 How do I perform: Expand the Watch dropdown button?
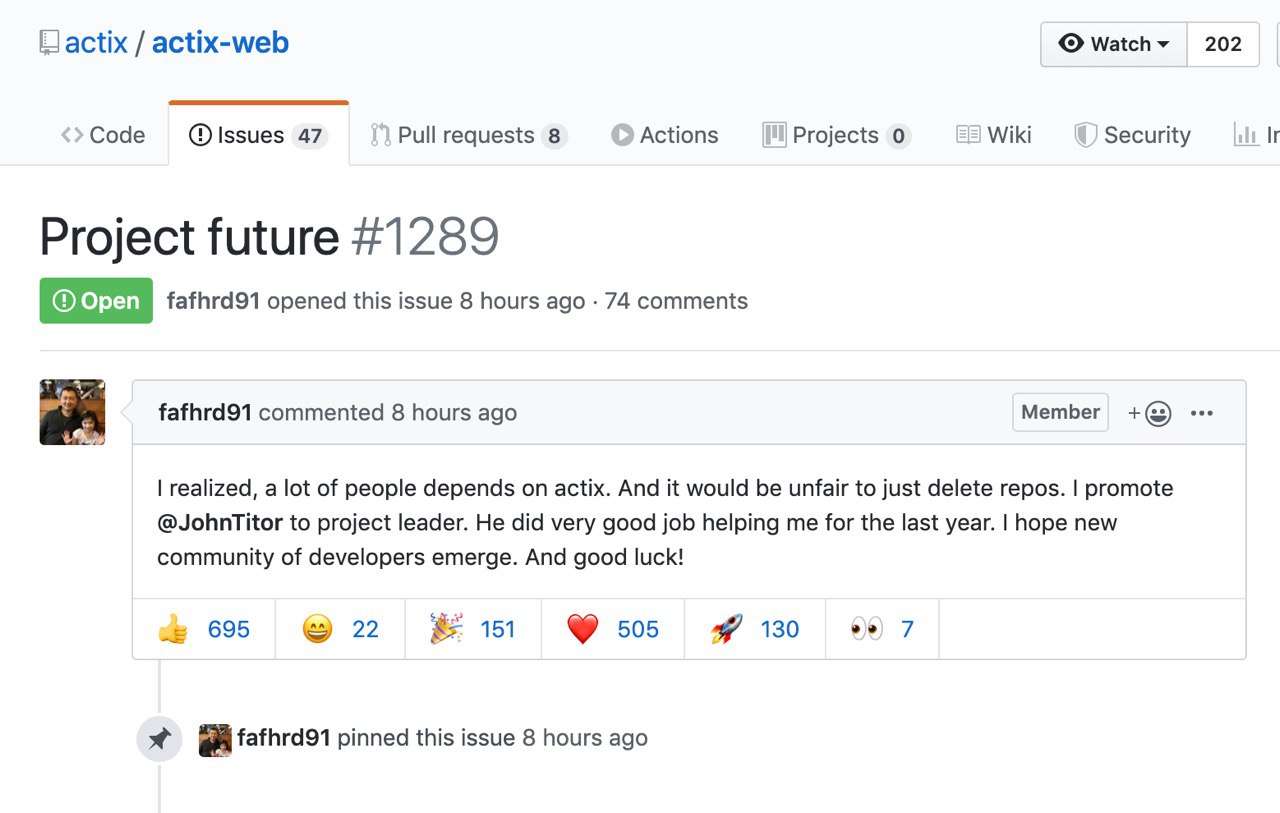[1114, 44]
